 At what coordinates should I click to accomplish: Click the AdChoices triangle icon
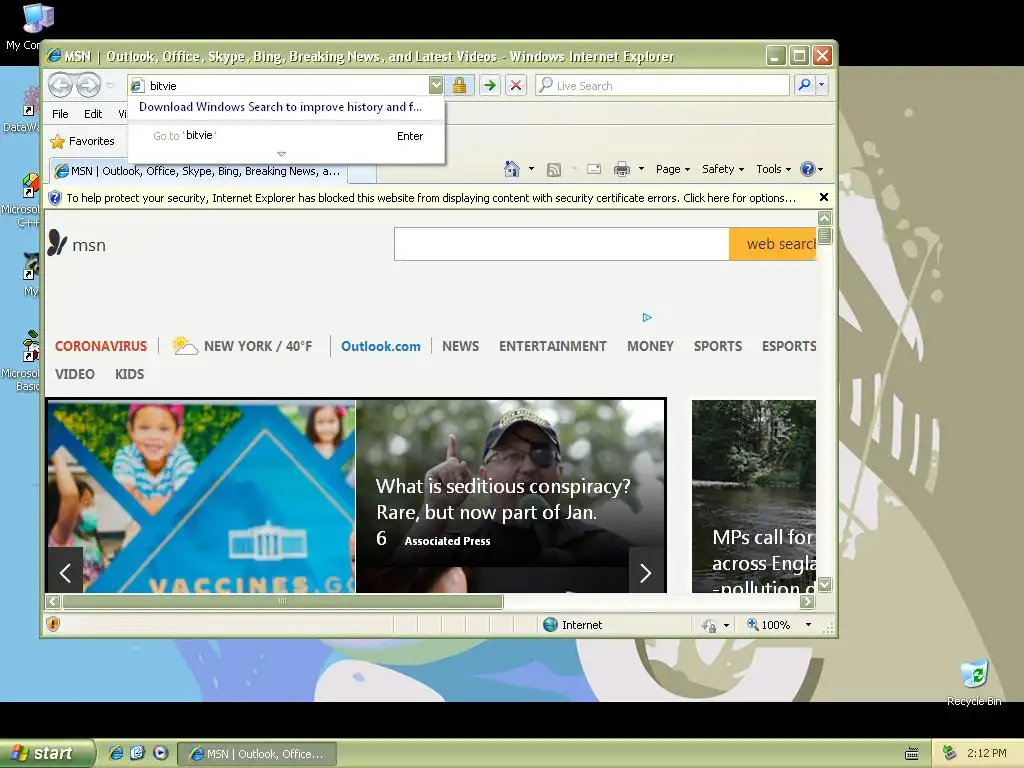647,317
